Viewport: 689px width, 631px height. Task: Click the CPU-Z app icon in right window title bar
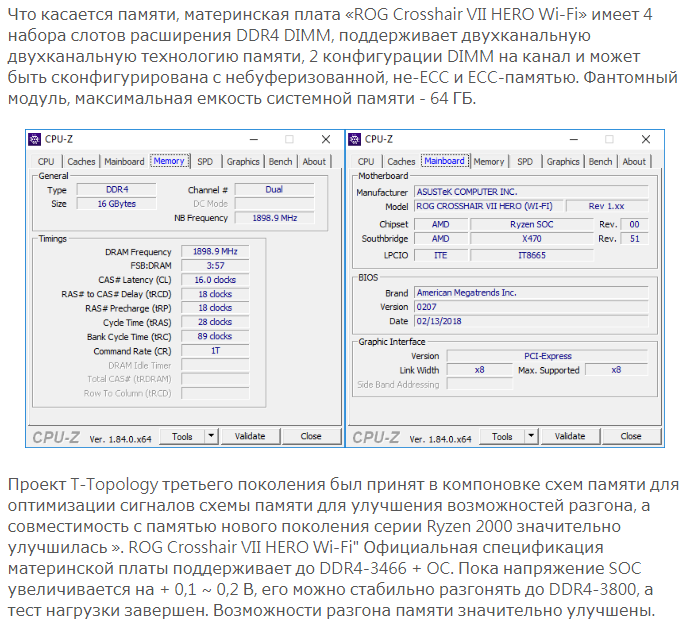[354, 140]
